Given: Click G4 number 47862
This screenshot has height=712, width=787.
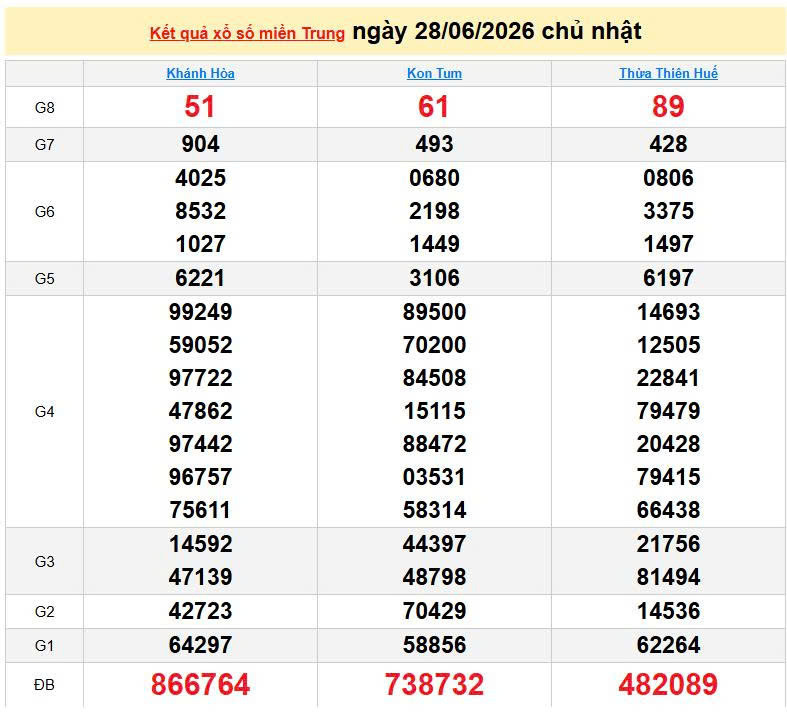Looking at the screenshot, I should click(200, 411).
